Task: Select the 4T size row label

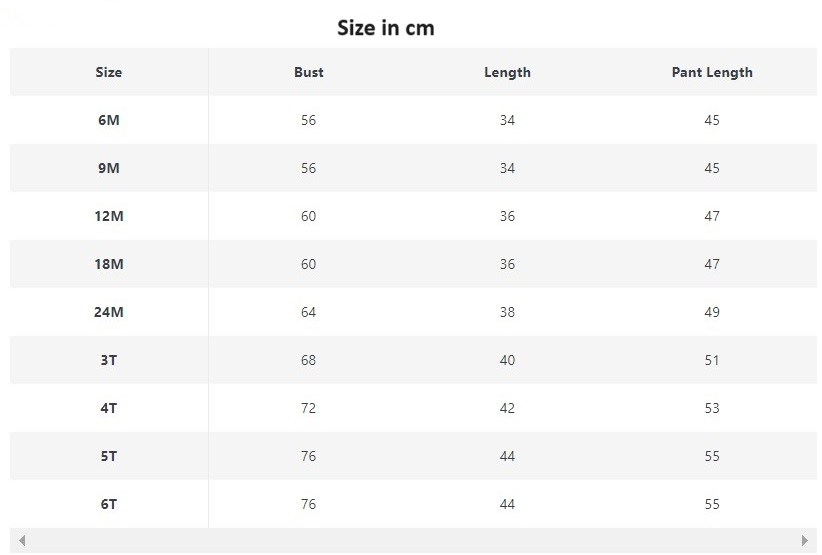Action: [x=109, y=408]
